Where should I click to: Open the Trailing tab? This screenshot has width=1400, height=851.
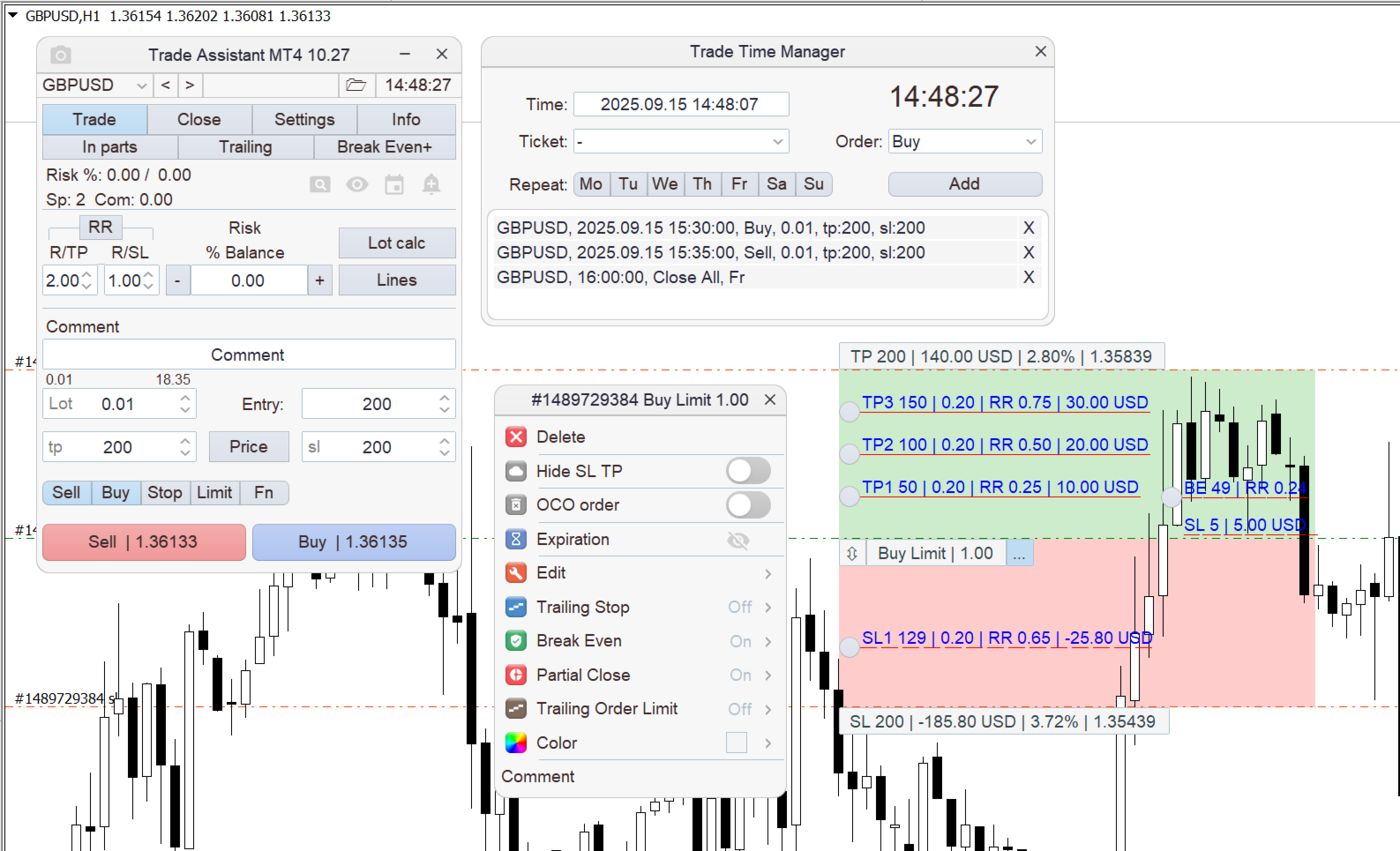245,147
